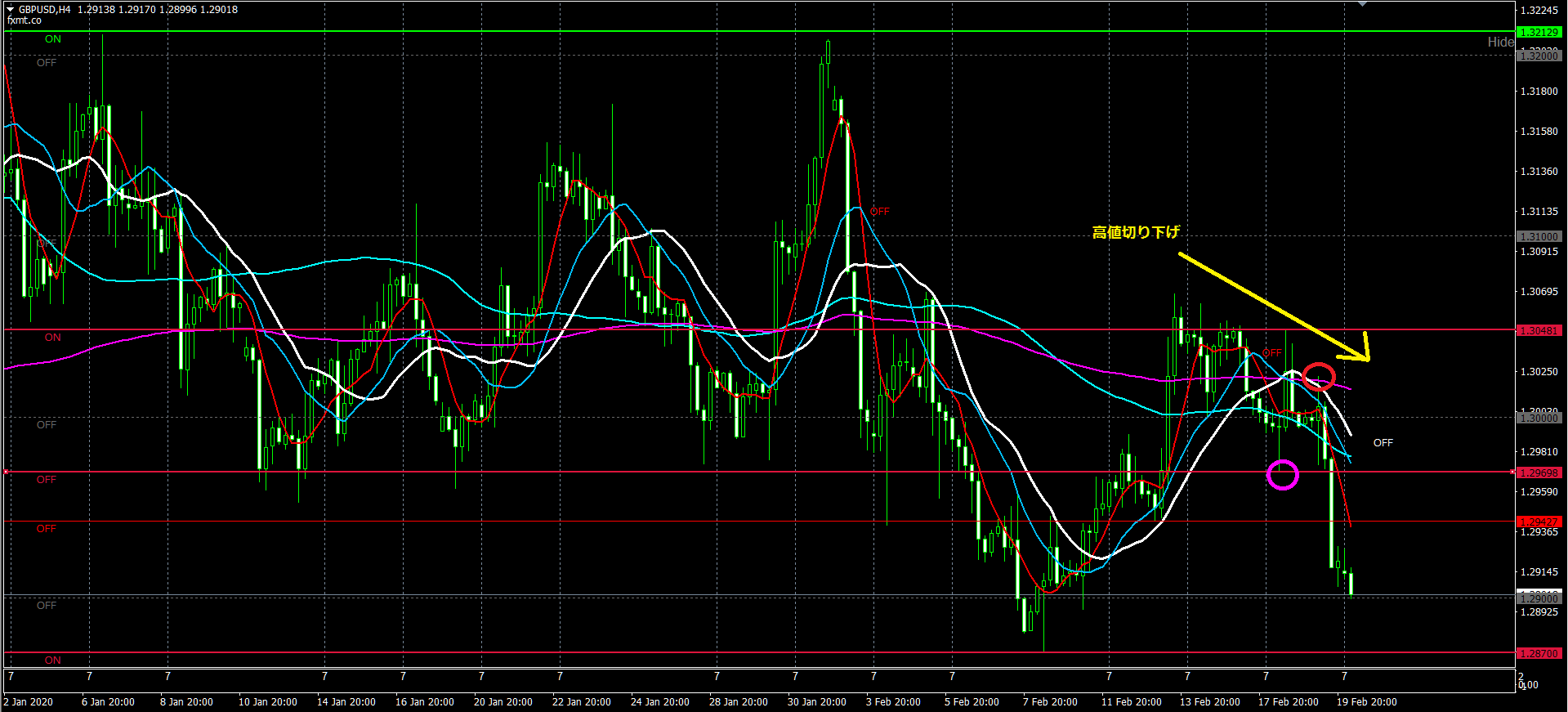Toggle the red OFF label on the 1.29427 line
The height and width of the screenshot is (712, 1568).
[x=47, y=529]
